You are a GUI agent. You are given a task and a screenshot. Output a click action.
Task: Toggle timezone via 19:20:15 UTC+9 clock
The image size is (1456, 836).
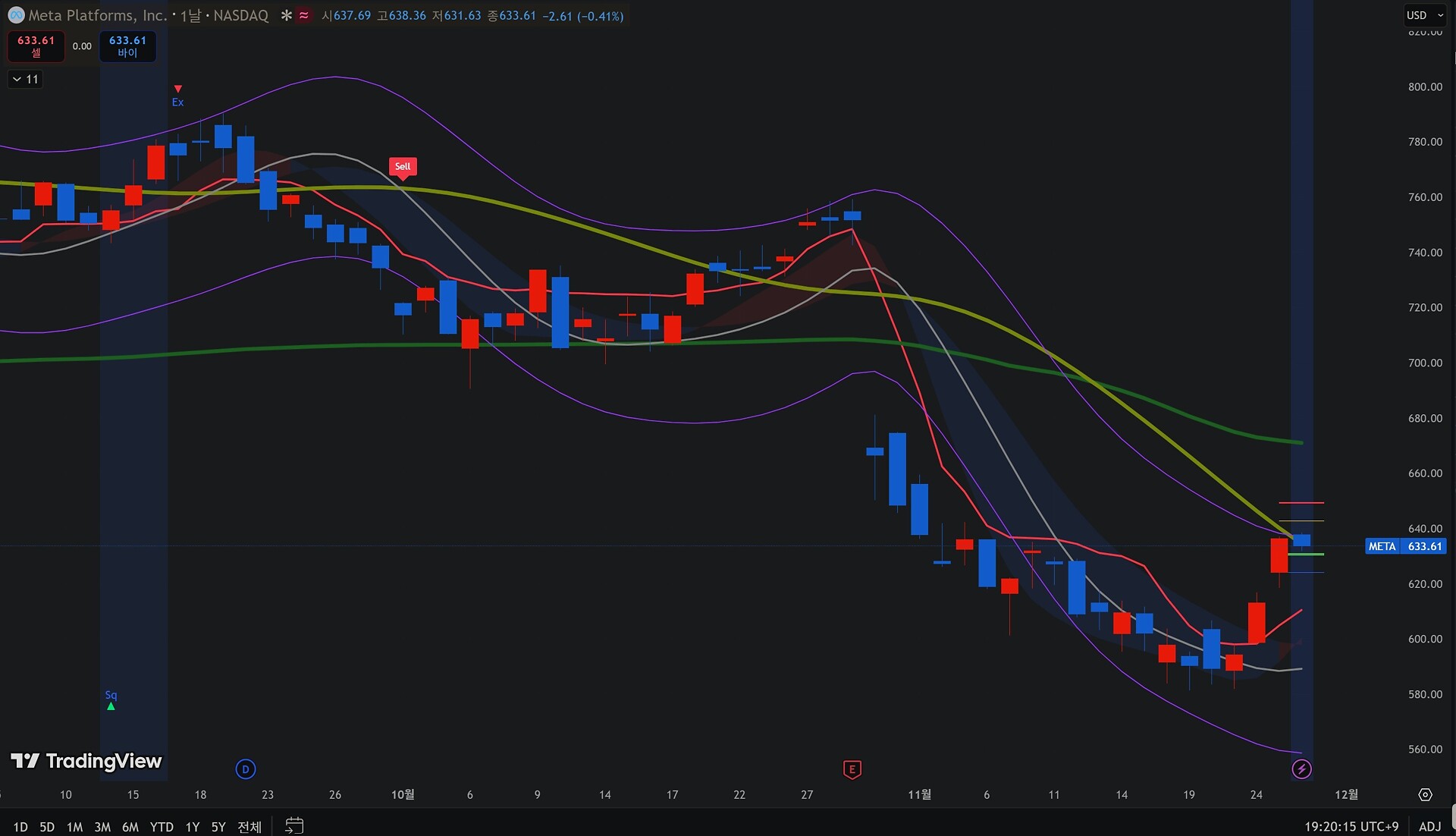click(x=1351, y=826)
